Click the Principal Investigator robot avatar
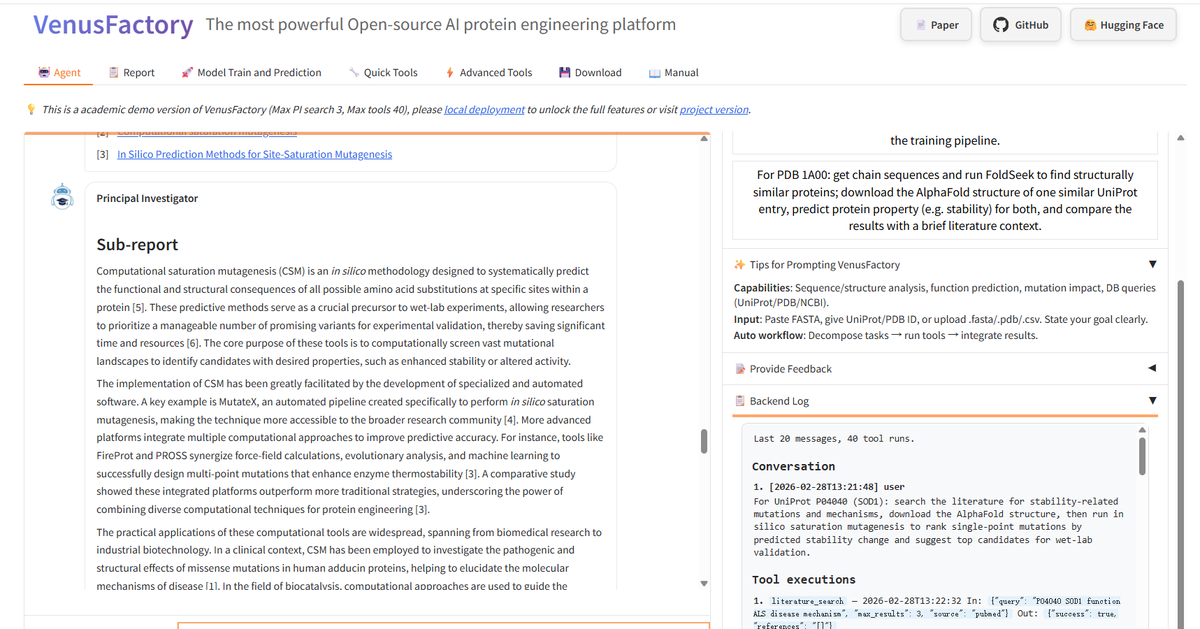 click(x=63, y=196)
